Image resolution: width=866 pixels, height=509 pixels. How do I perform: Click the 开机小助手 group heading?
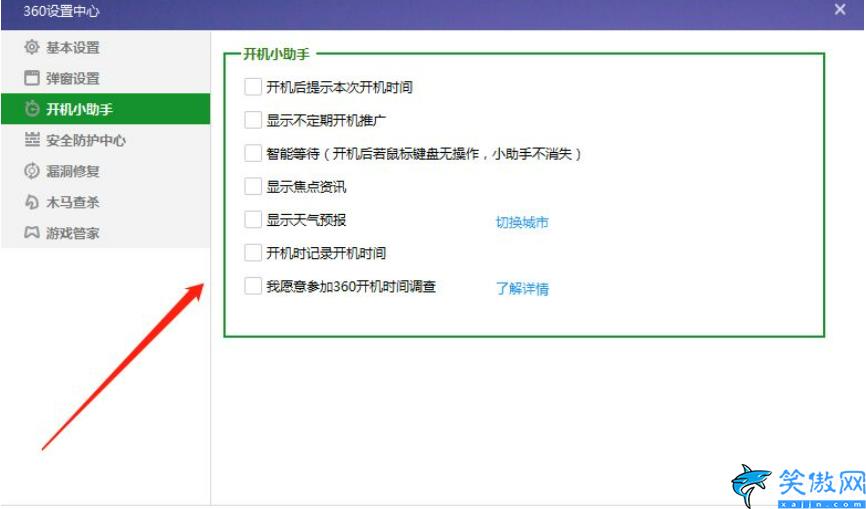[x=277, y=54]
